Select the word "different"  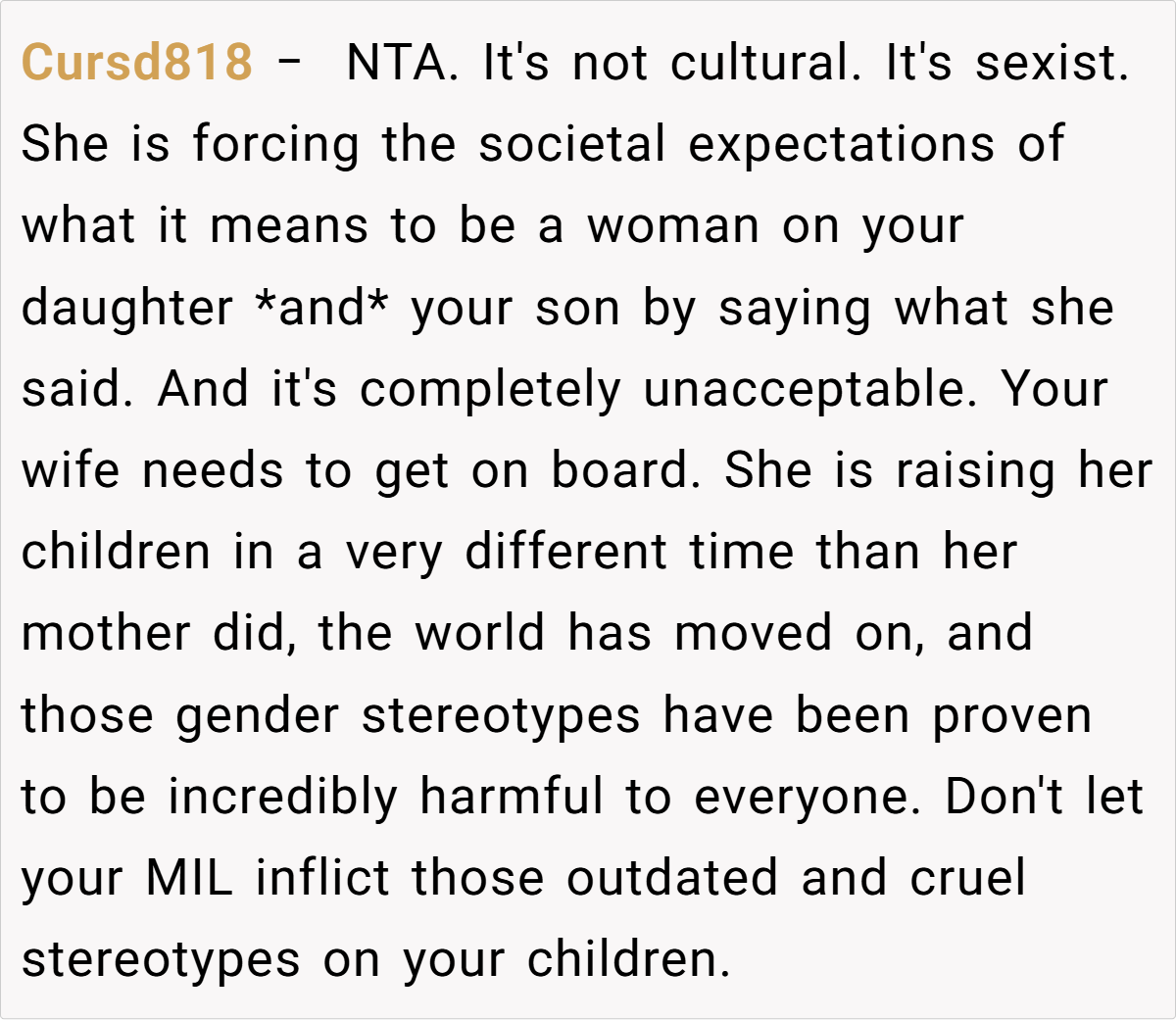(x=565, y=553)
